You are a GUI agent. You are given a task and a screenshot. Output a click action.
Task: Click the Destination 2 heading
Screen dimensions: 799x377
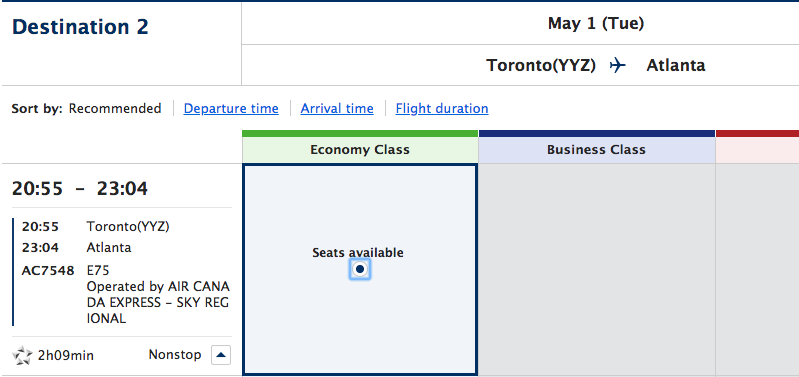(x=80, y=27)
